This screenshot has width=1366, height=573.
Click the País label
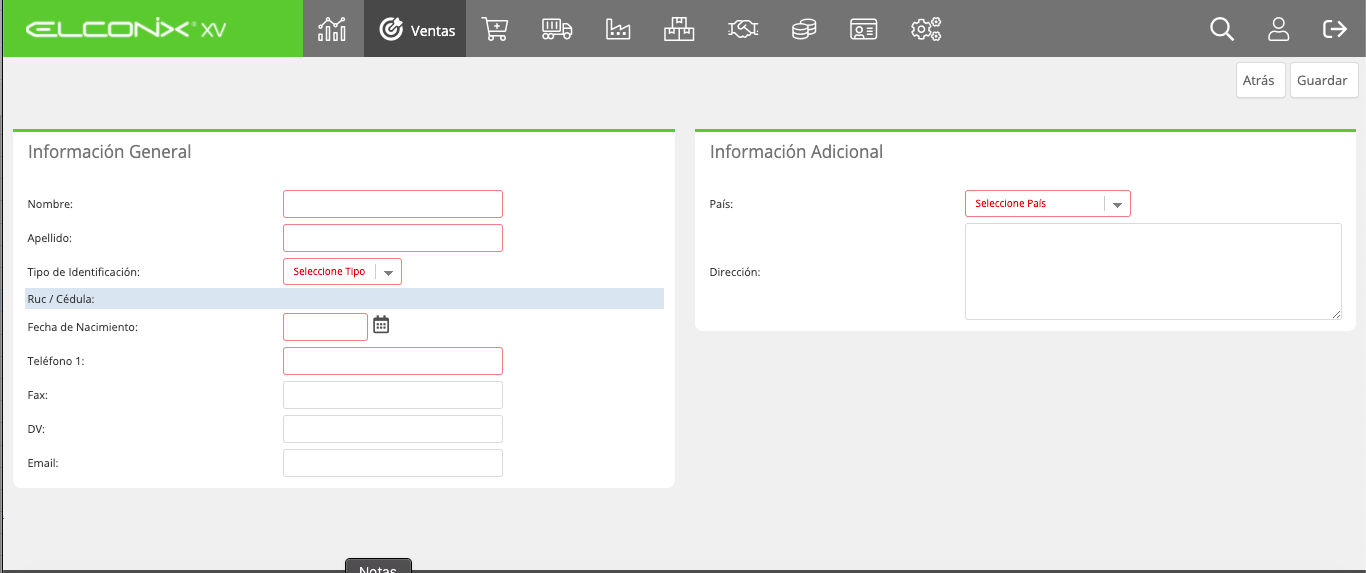pos(721,204)
